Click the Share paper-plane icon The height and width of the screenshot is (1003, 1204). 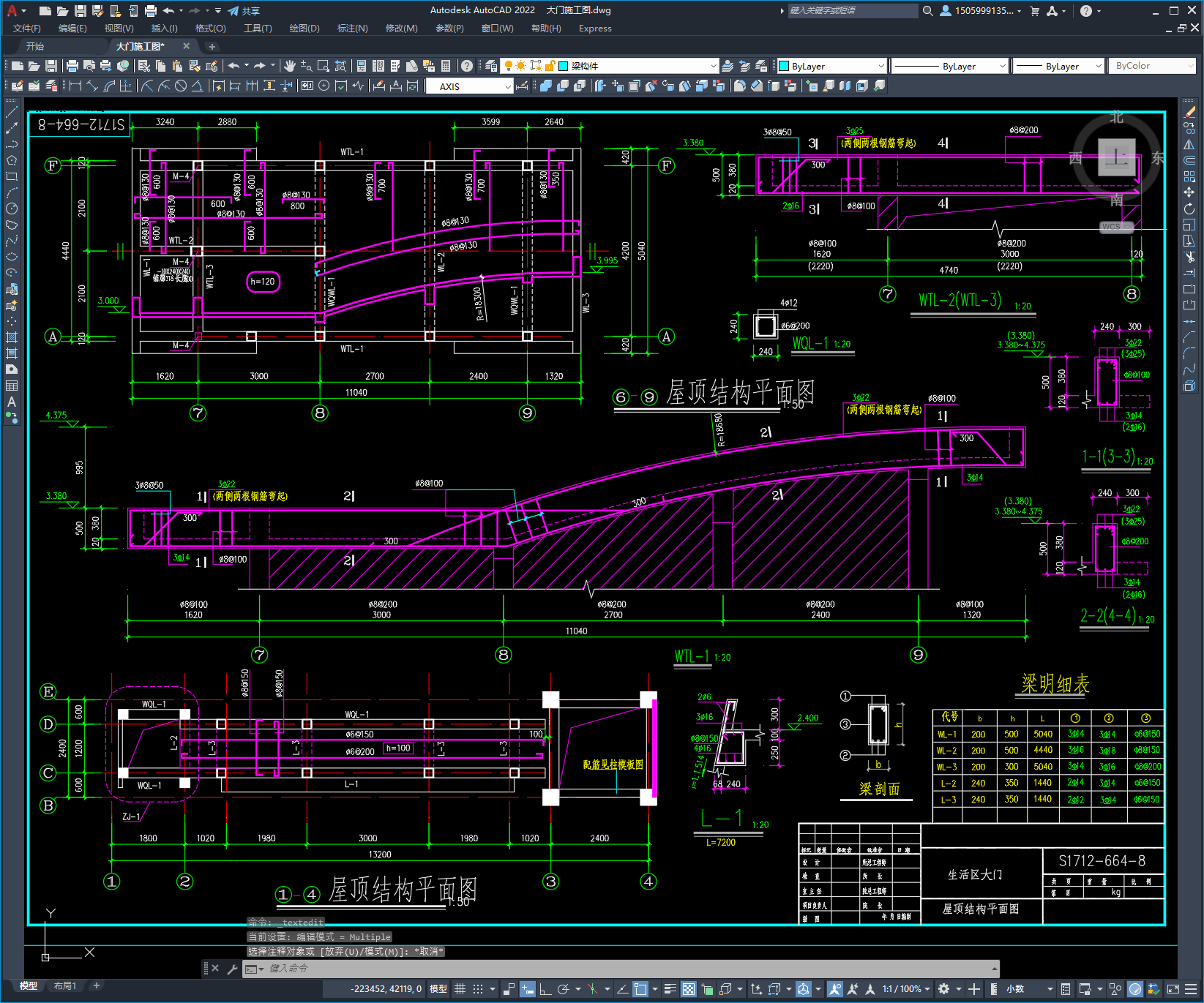coord(233,11)
